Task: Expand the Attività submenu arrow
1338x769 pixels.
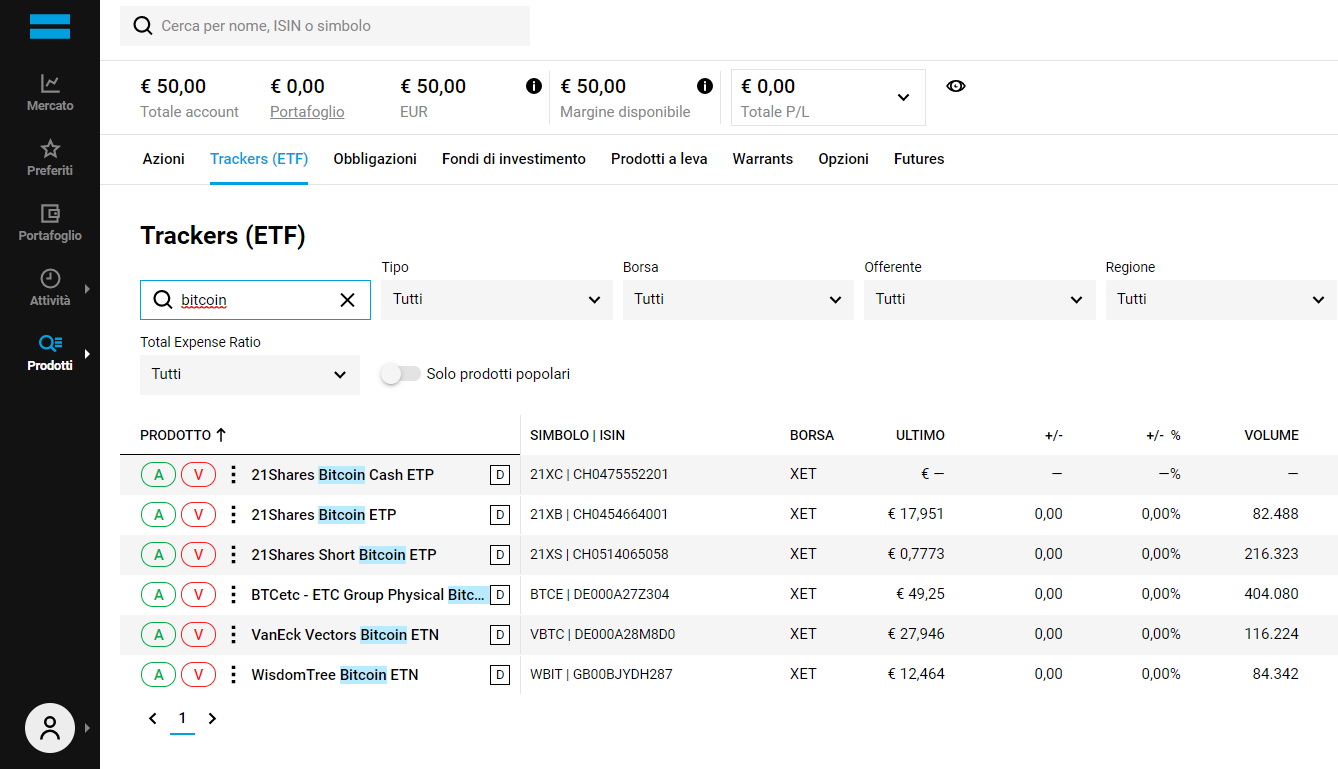Action: point(87,289)
